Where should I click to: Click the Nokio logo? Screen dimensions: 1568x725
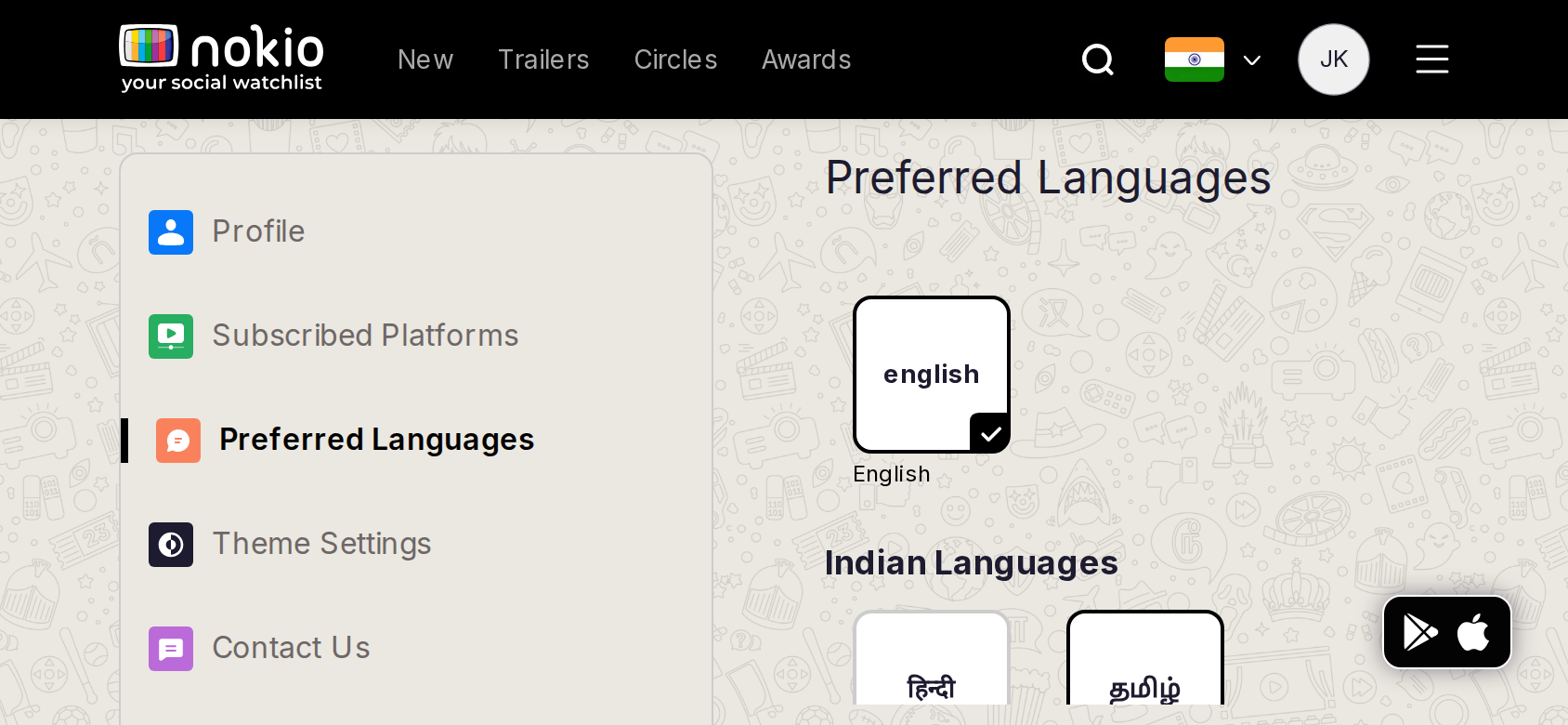[x=221, y=59]
